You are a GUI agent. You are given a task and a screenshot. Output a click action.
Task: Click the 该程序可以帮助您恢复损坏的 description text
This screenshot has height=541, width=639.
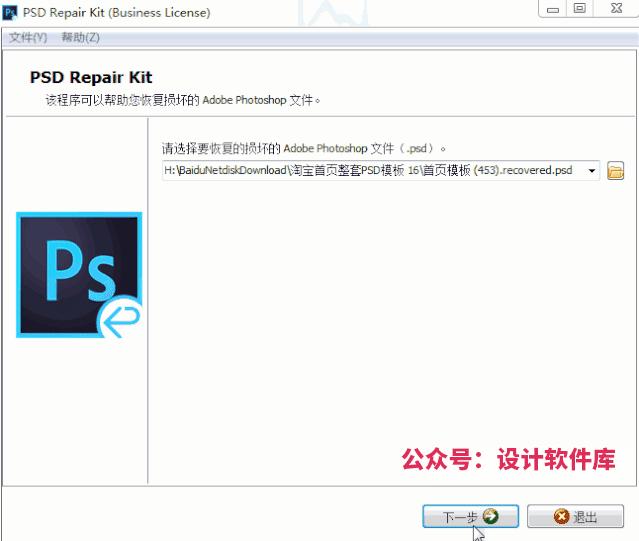click(x=183, y=100)
